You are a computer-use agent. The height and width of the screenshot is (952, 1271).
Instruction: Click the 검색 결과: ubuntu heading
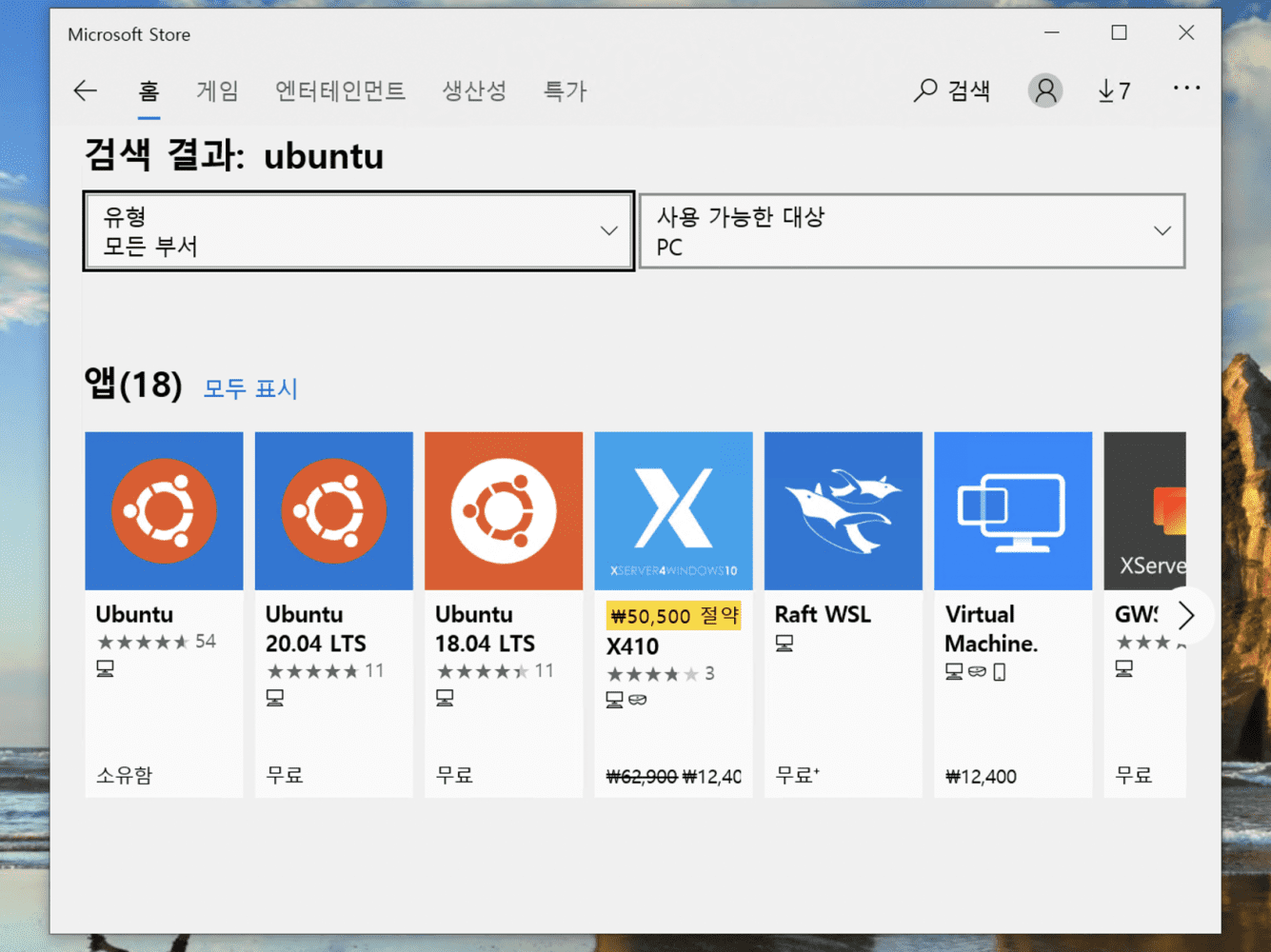(x=234, y=155)
